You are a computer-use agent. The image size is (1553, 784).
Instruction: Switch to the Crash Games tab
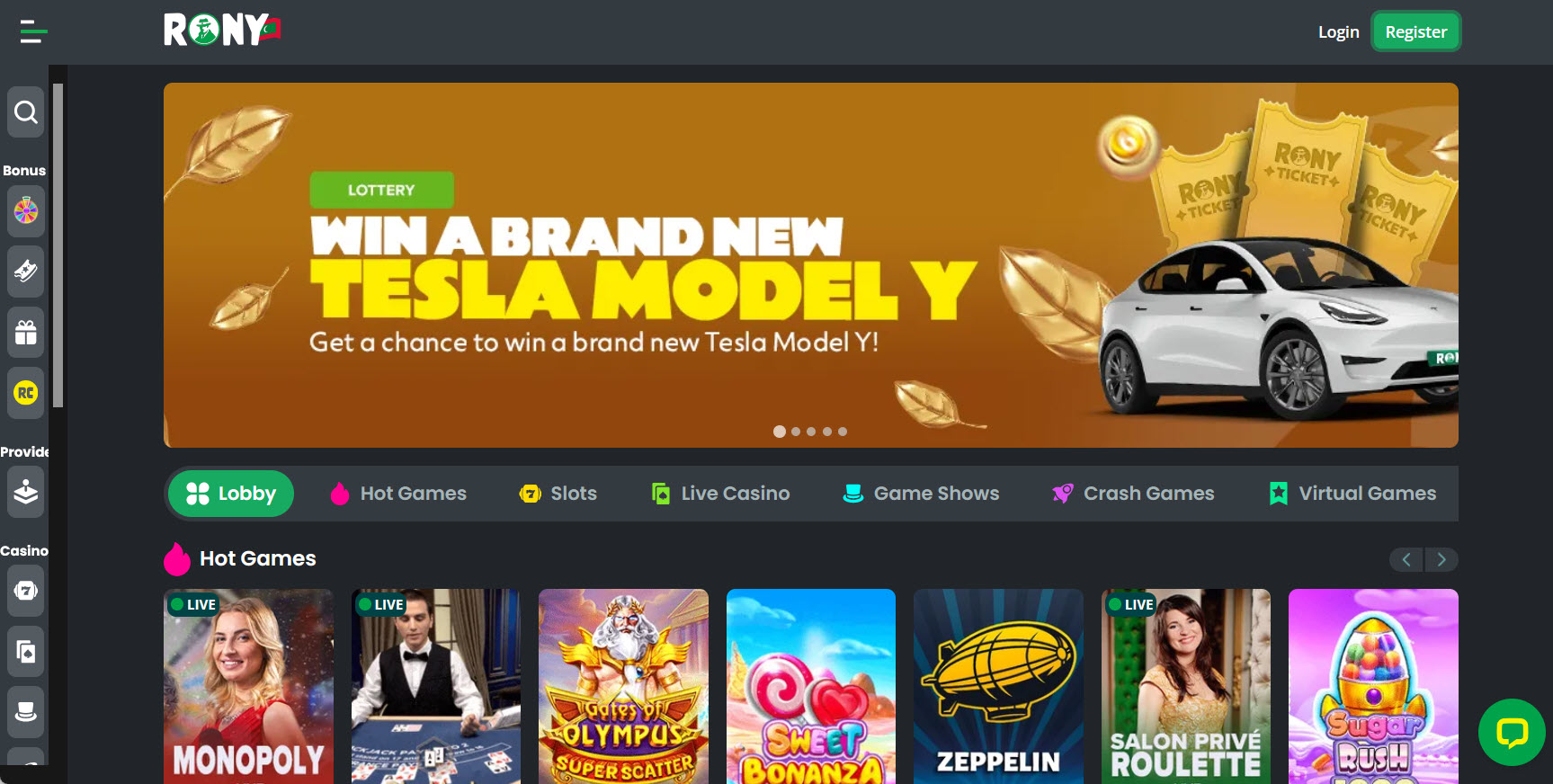(x=1133, y=494)
